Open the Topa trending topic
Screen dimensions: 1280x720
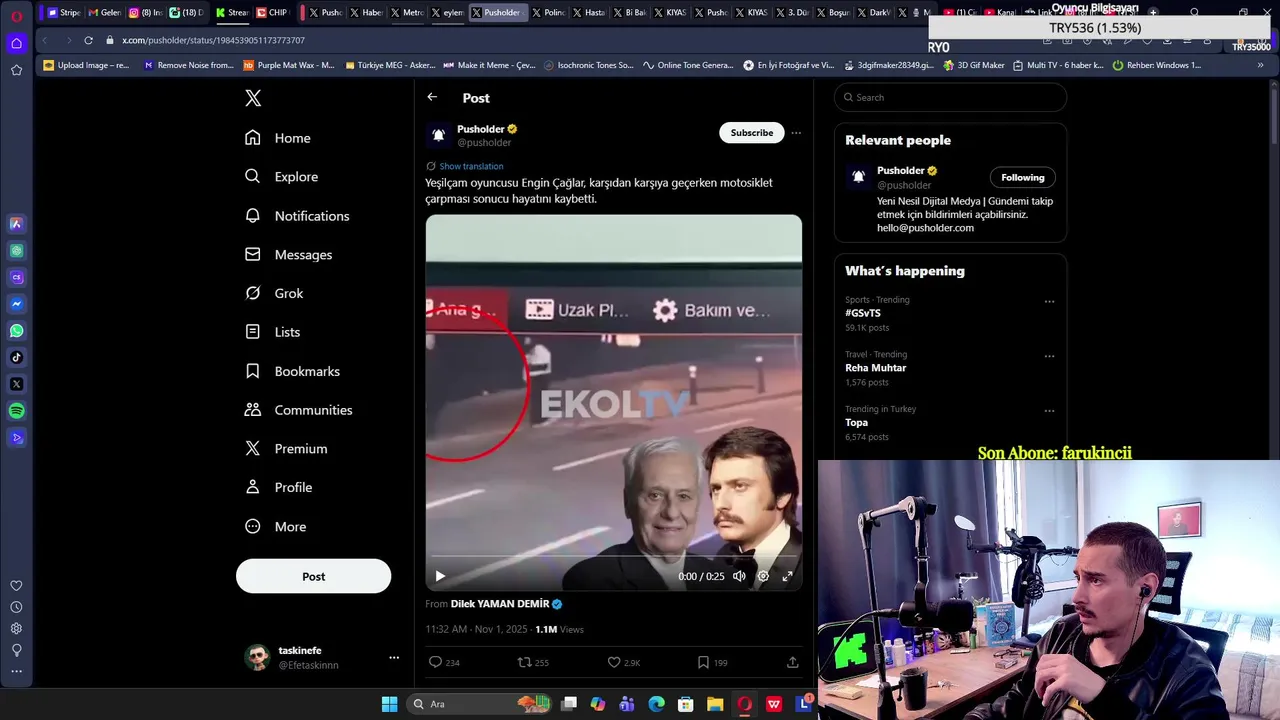coord(856,423)
